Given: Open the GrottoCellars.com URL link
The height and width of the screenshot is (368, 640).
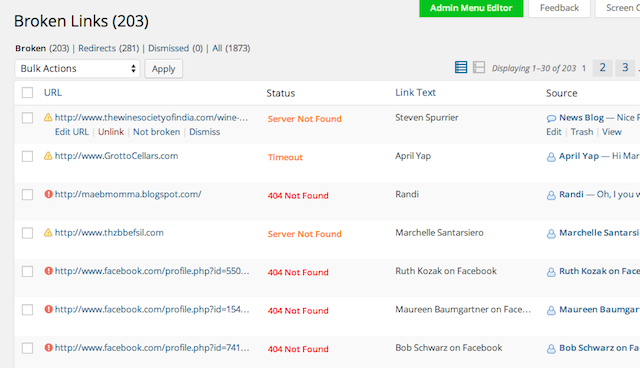Looking at the screenshot, I should 116,156.
